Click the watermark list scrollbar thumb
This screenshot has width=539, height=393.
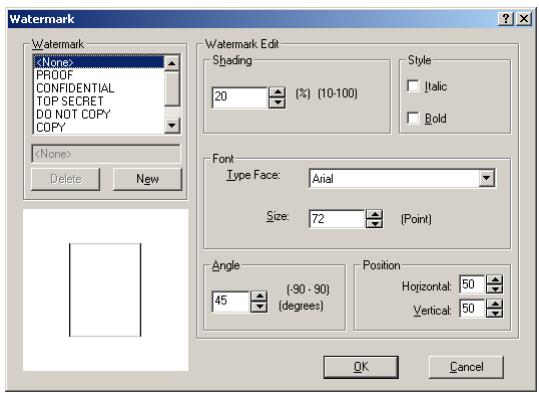[x=172, y=88]
